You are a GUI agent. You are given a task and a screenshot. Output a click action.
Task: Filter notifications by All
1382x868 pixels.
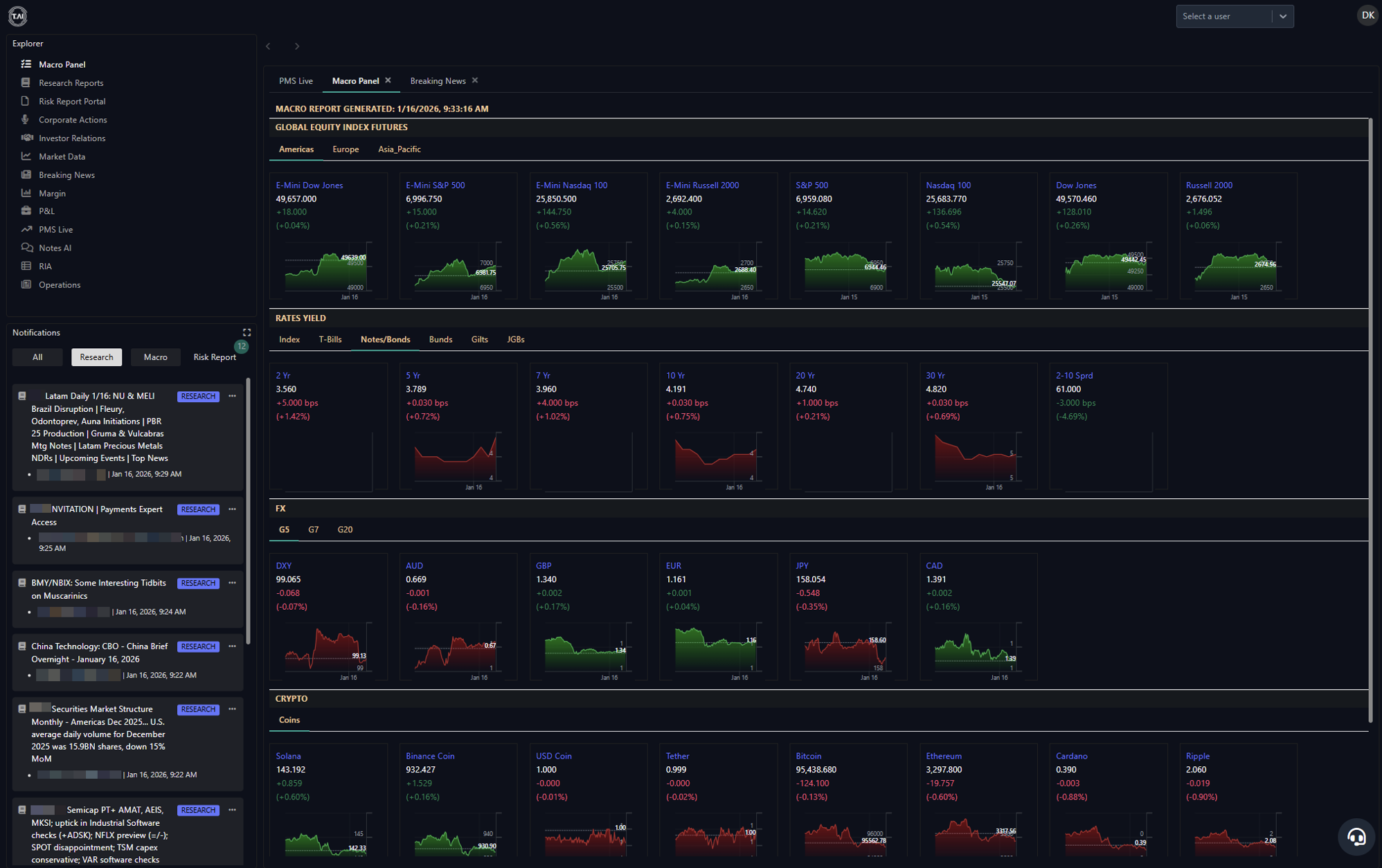pos(37,357)
